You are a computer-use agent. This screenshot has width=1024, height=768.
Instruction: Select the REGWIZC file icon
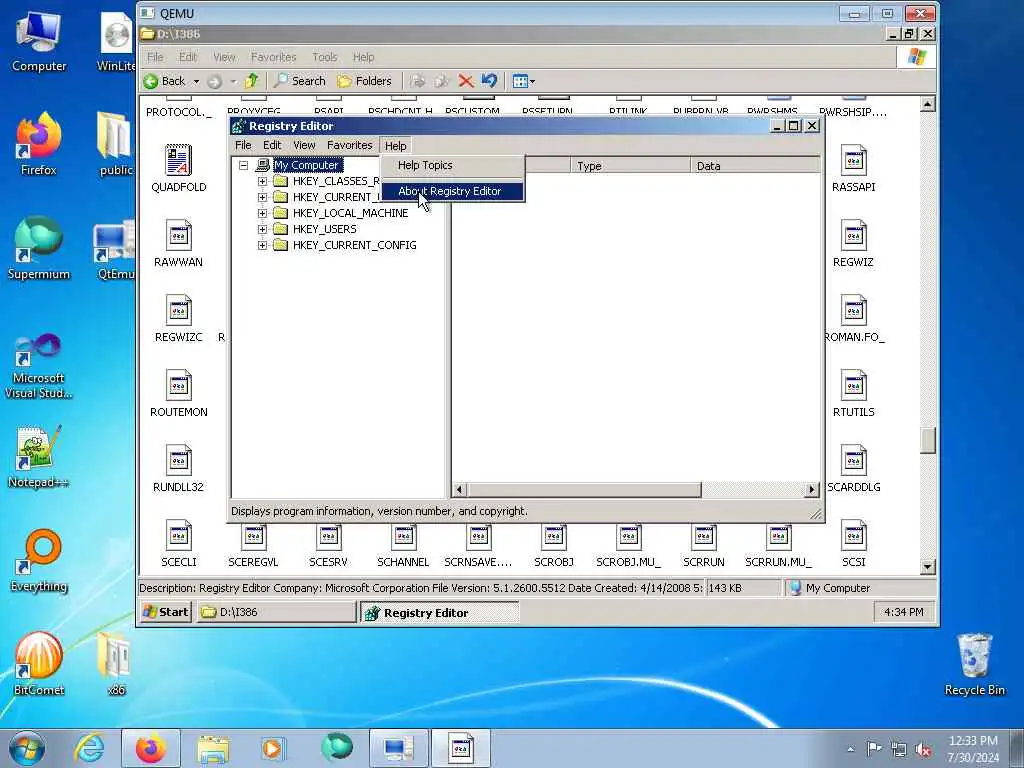tap(178, 319)
